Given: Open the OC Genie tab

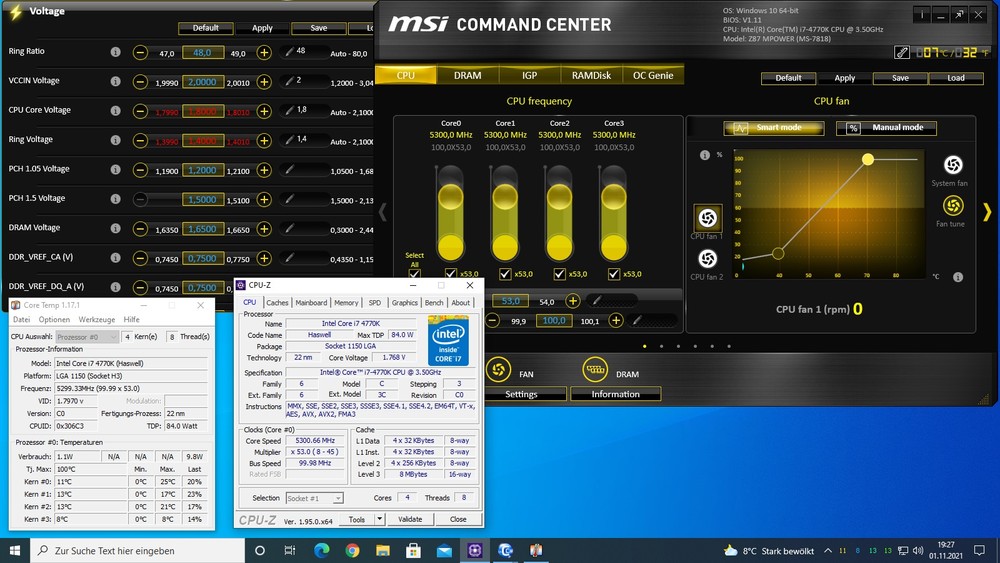Looking at the screenshot, I should [x=653, y=75].
